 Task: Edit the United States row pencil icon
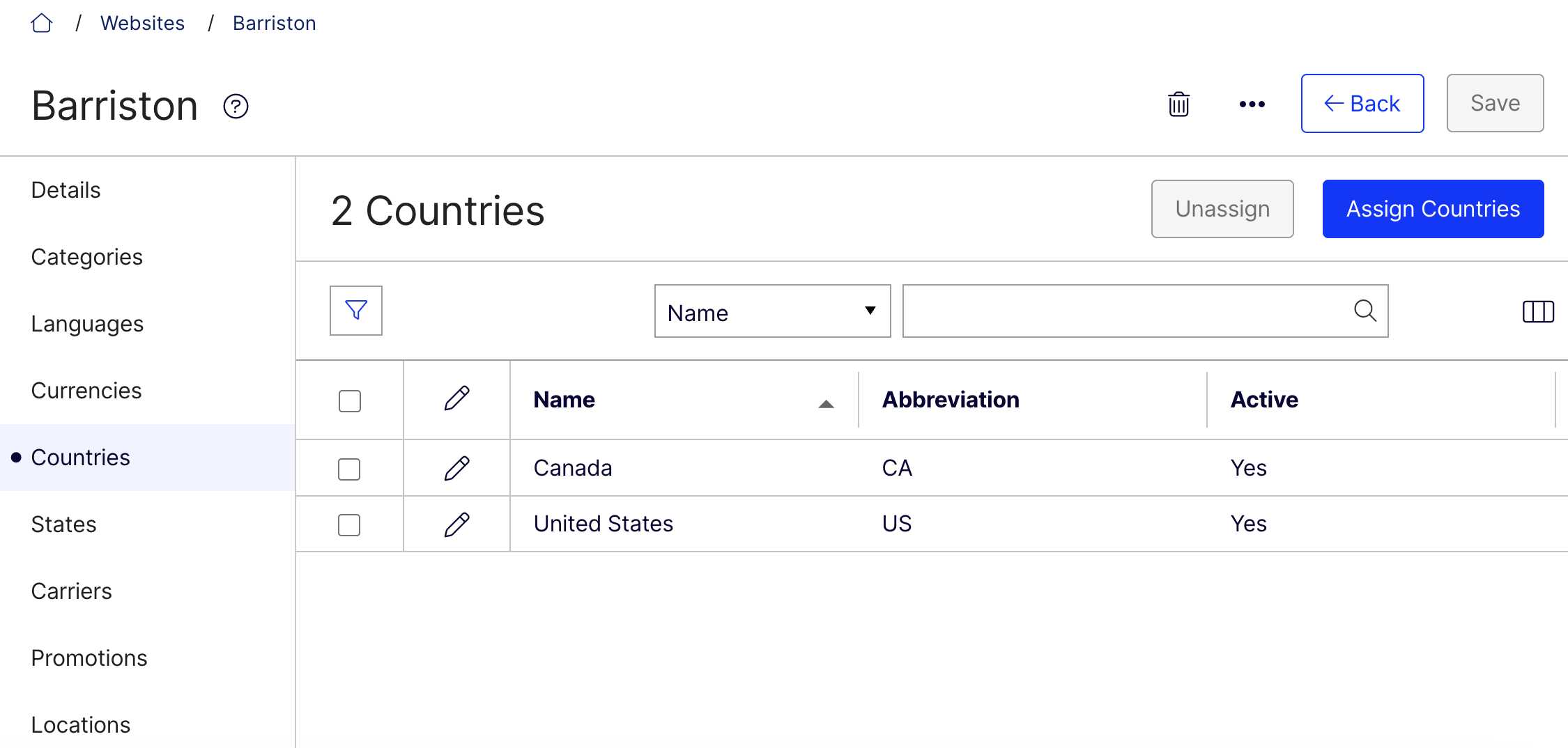(456, 524)
